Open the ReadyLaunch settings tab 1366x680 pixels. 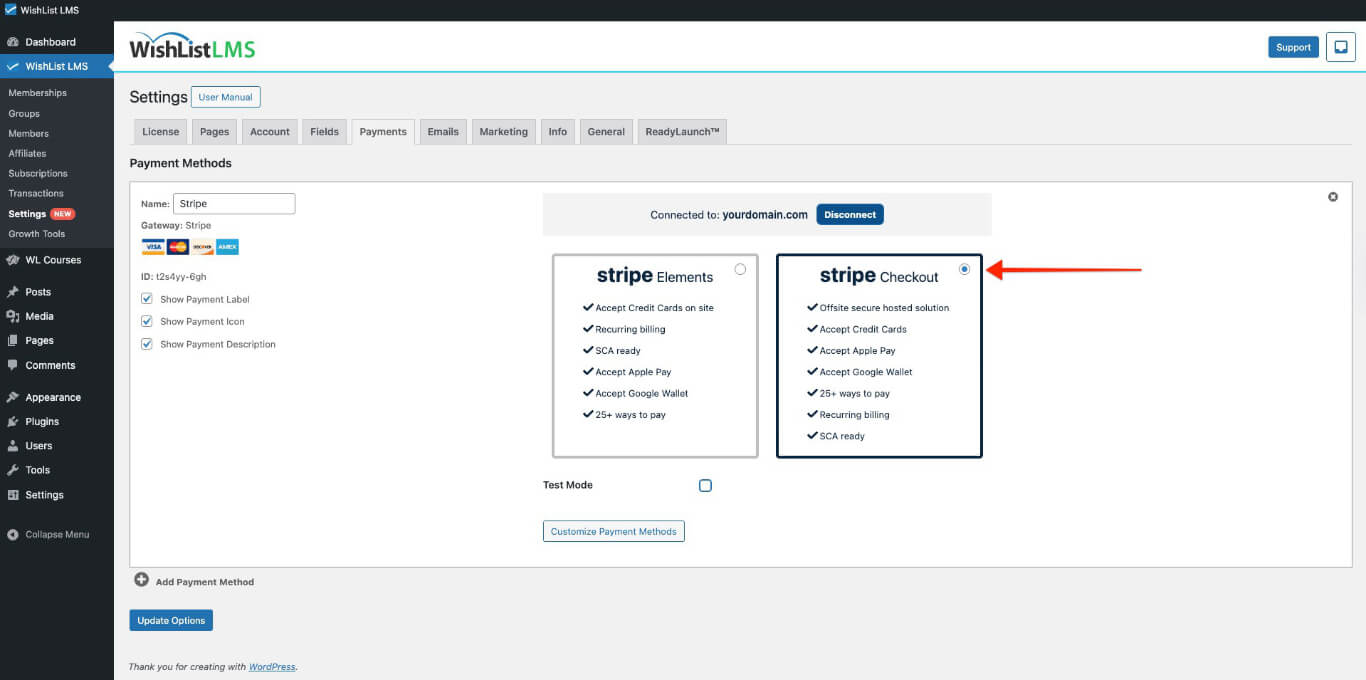(682, 132)
